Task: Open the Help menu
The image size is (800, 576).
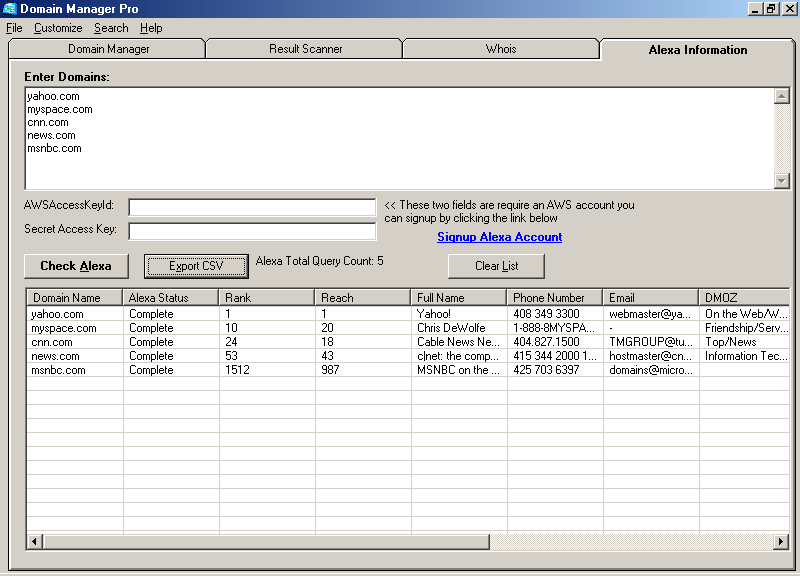Action: pyautogui.click(x=151, y=28)
